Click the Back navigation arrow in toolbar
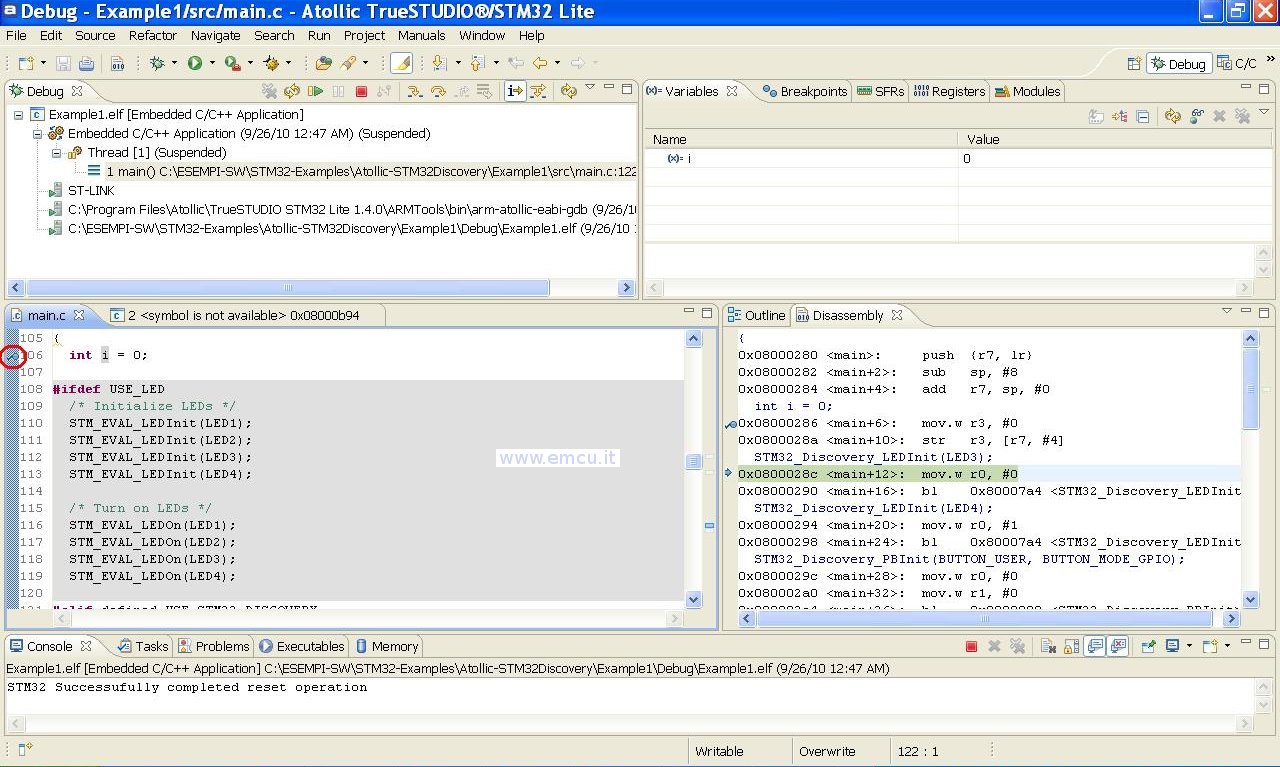This screenshot has width=1280, height=767. [540, 63]
